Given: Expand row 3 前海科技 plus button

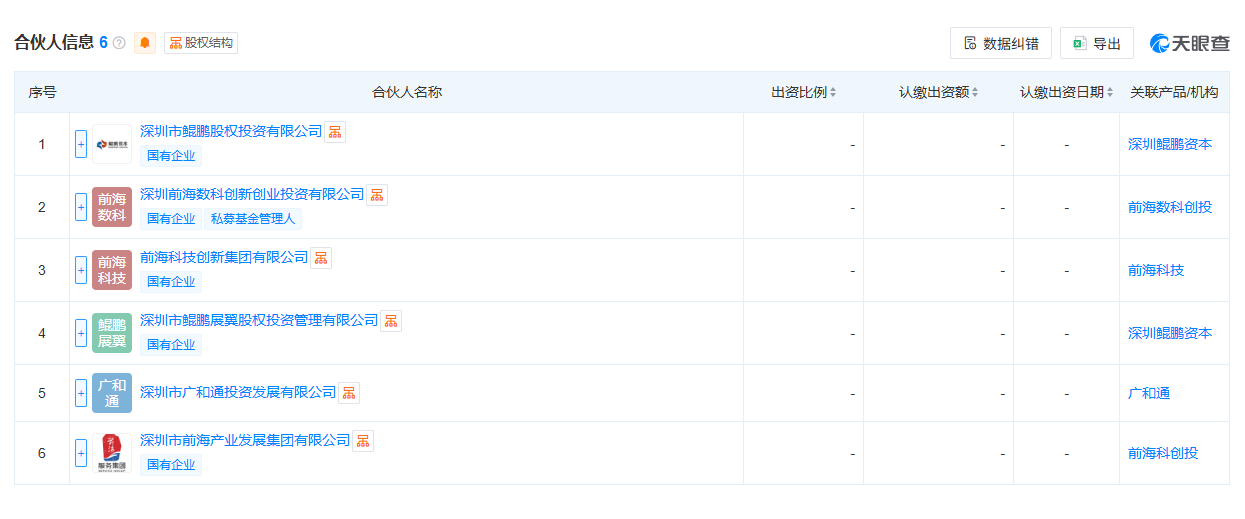Looking at the screenshot, I should click(81, 270).
